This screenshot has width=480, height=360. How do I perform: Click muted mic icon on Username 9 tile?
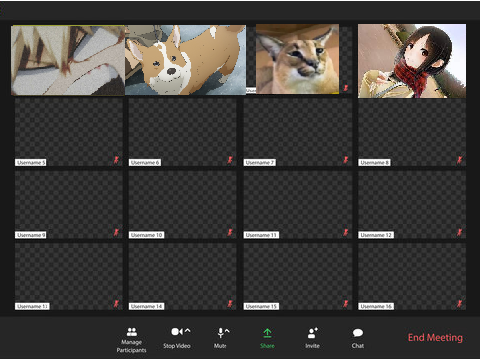(116, 232)
